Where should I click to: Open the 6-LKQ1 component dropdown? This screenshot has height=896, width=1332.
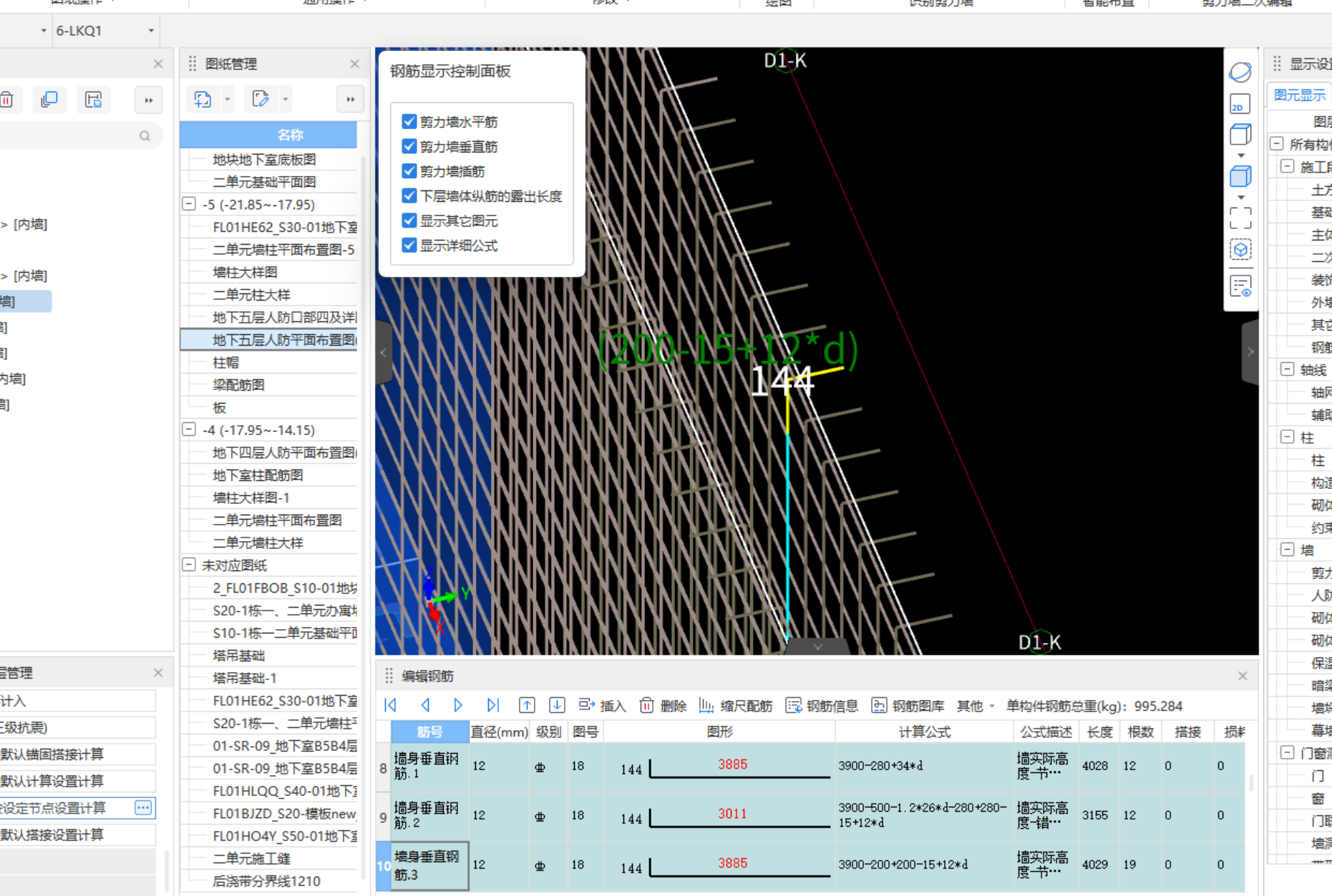coord(151,31)
